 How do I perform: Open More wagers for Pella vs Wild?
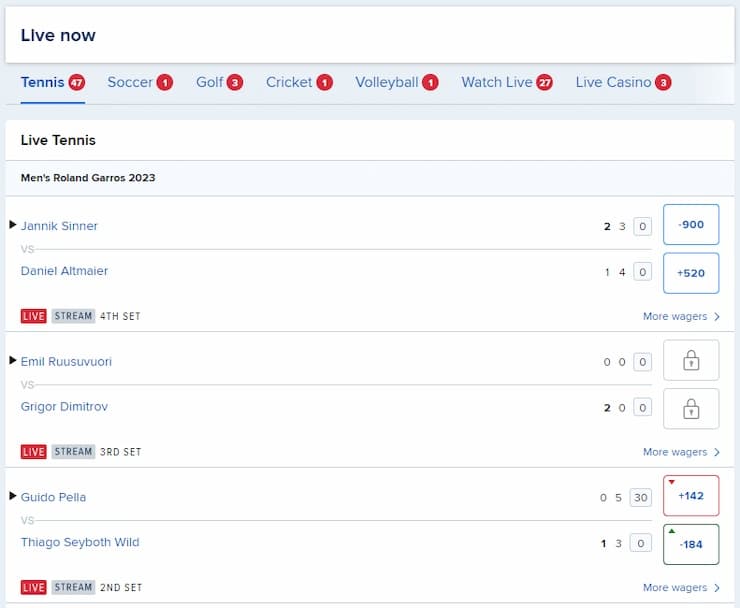tap(681, 587)
